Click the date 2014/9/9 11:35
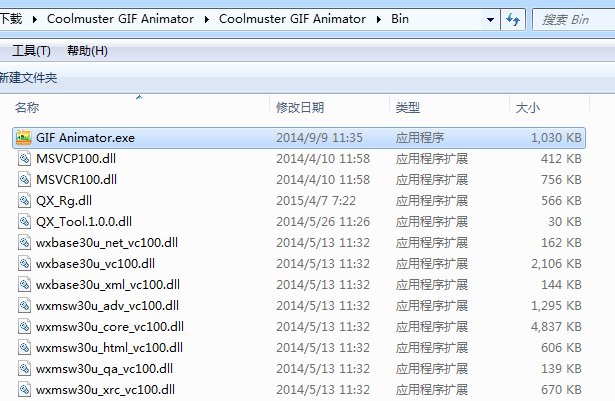 pos(319,138)
